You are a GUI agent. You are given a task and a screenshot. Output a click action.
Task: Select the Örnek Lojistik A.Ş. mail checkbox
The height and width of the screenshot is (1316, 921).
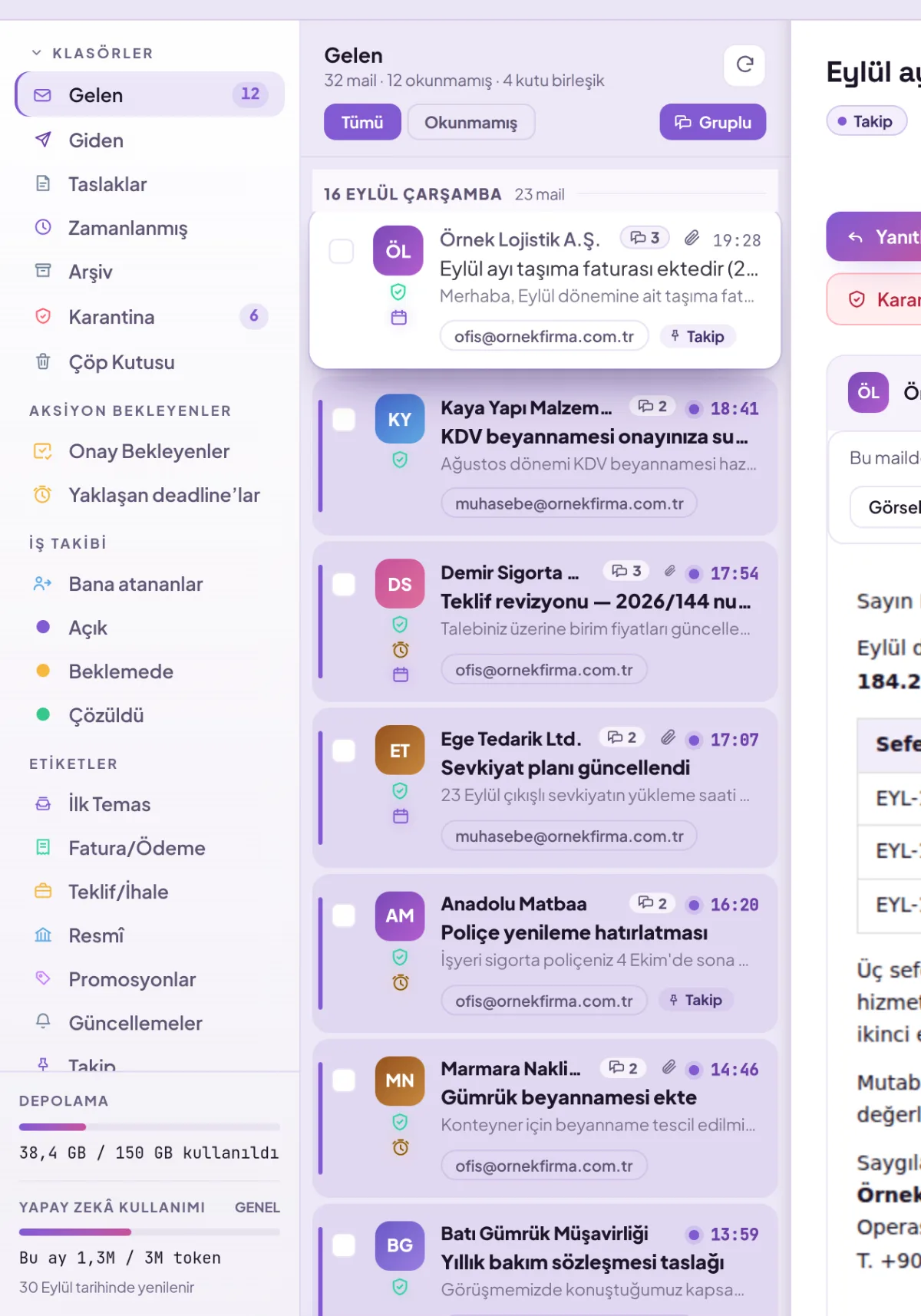click(342, 251)
